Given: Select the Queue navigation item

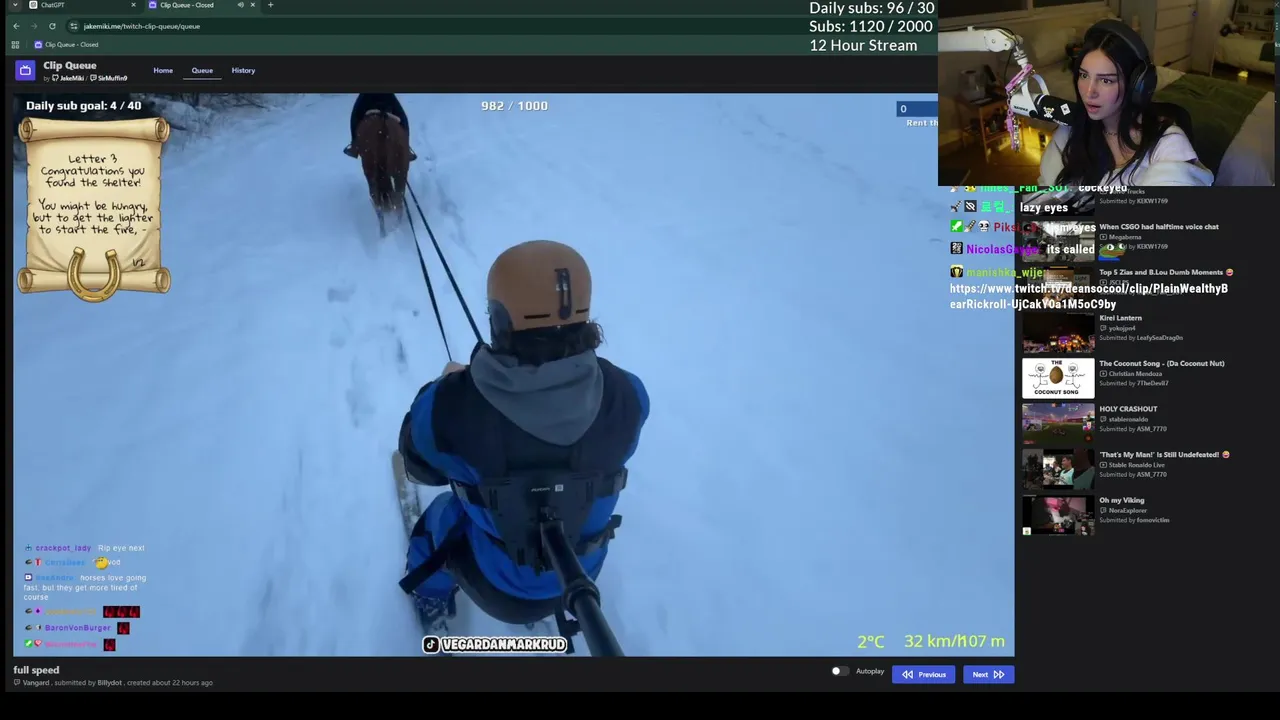Looking at the screenshot, I should (202, 70).
